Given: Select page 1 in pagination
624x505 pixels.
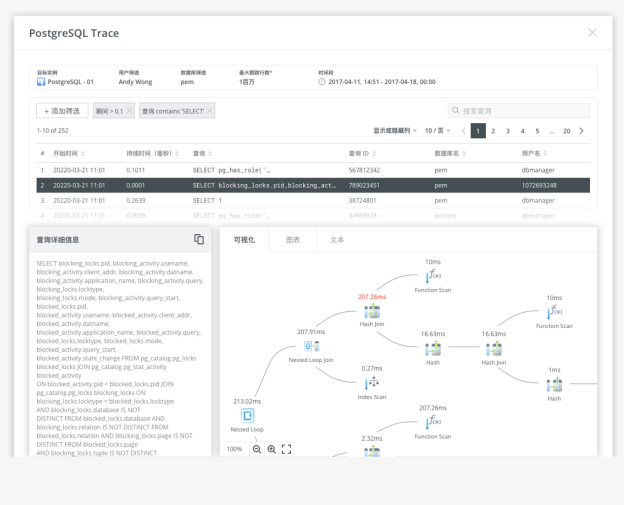Looking at the screenshot, I should (x=478, y=131).
